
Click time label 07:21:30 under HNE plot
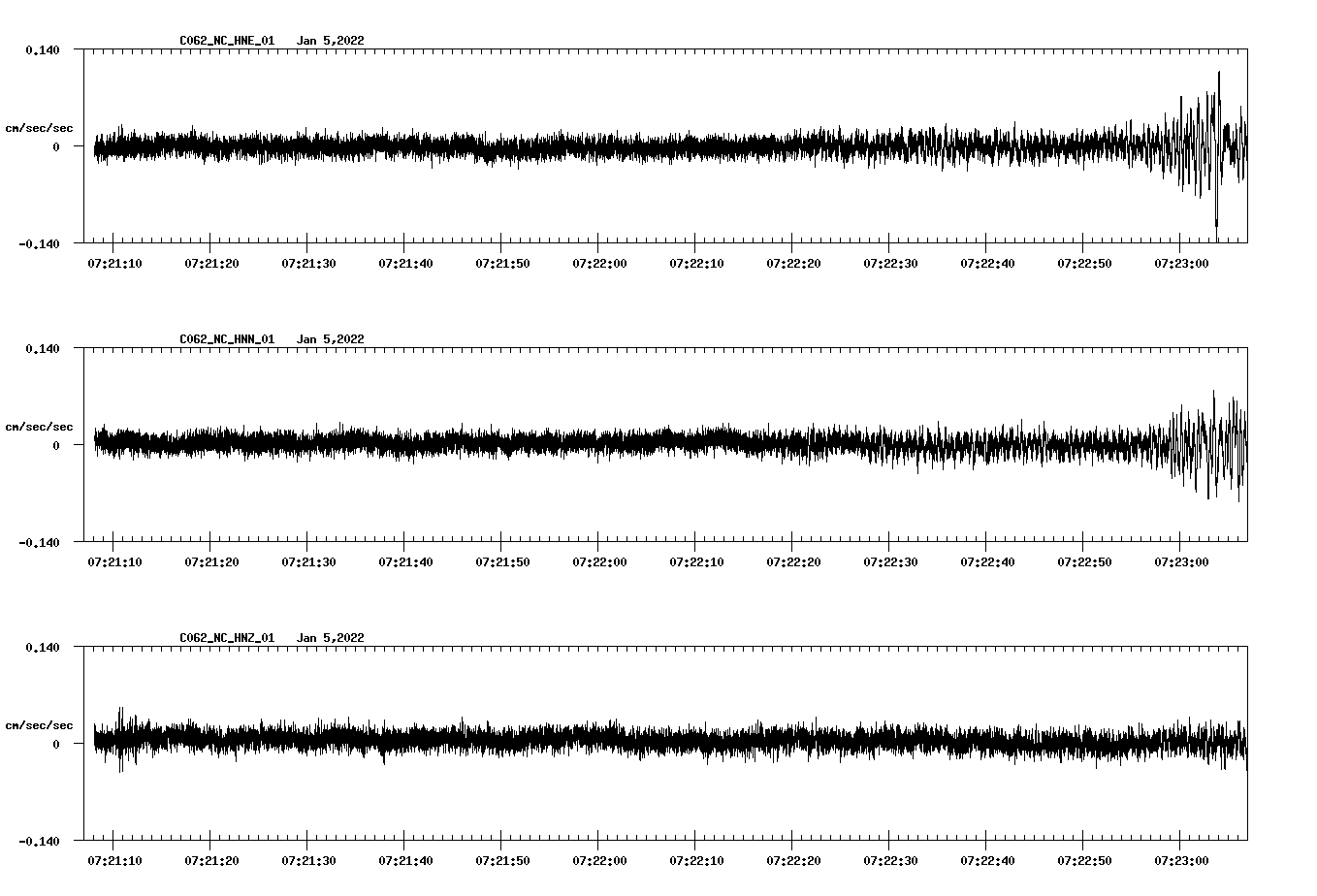coord(308,263)
